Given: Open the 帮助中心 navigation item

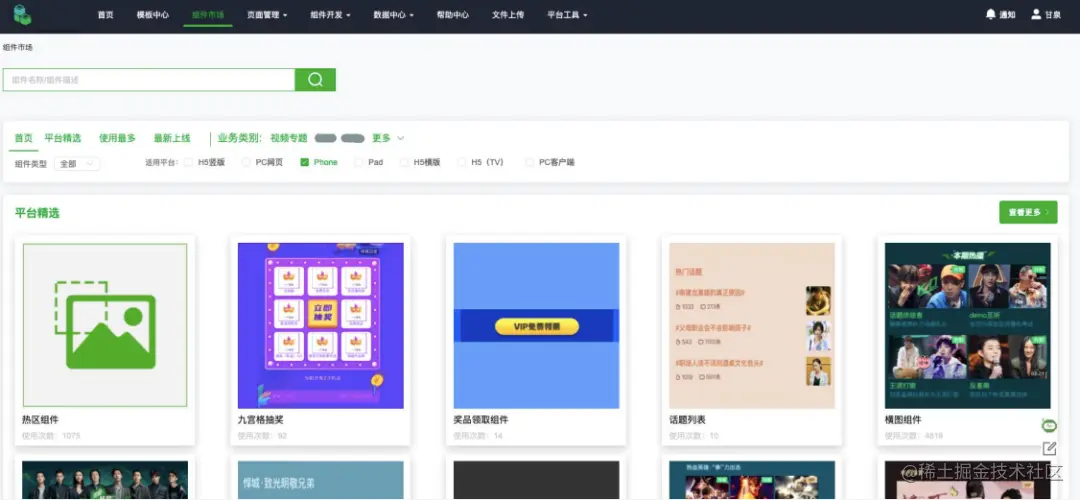Looking at the screenshot, I should [453, 14].
